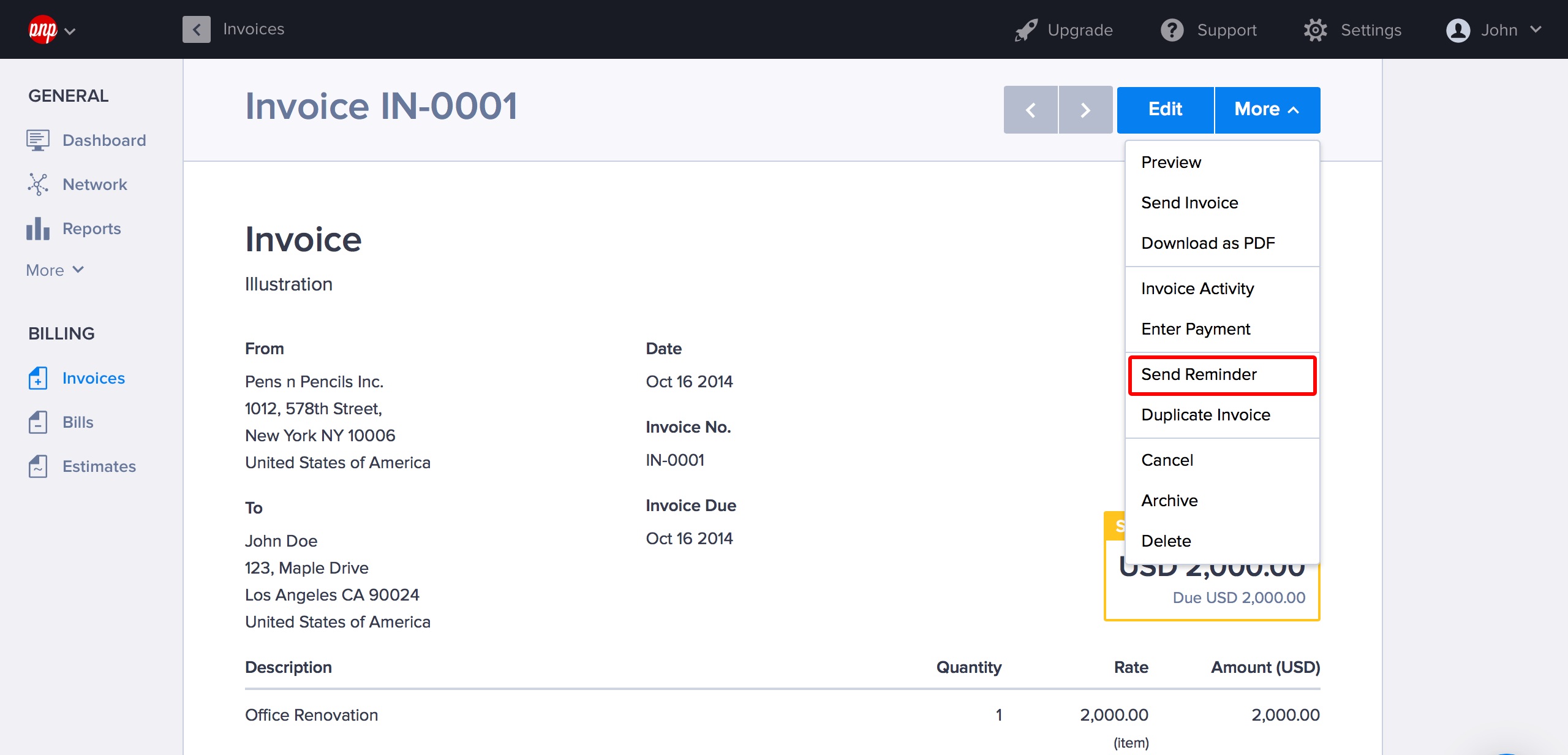Expand the More section in sidebar
The image size is (1568, 755).
click(55, 270)
